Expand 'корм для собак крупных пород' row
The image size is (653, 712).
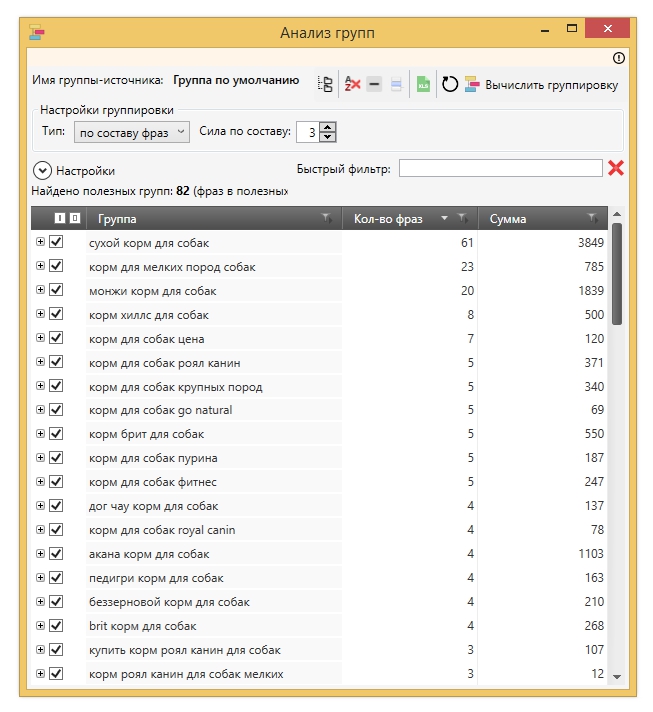tap(40, 386)
